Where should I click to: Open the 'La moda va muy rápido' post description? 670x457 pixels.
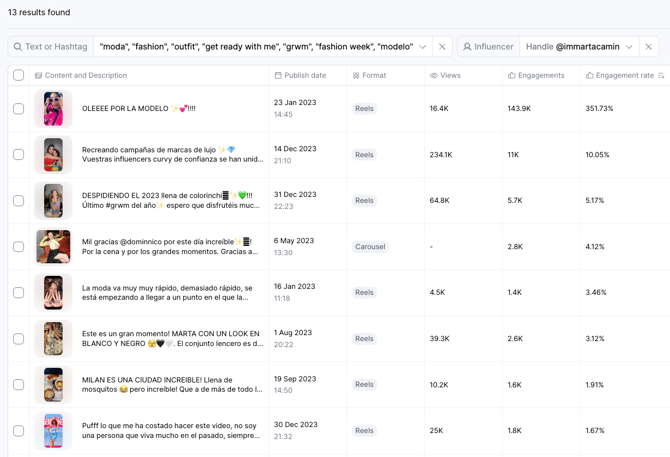pyautogui.click(x=172, y=293)
